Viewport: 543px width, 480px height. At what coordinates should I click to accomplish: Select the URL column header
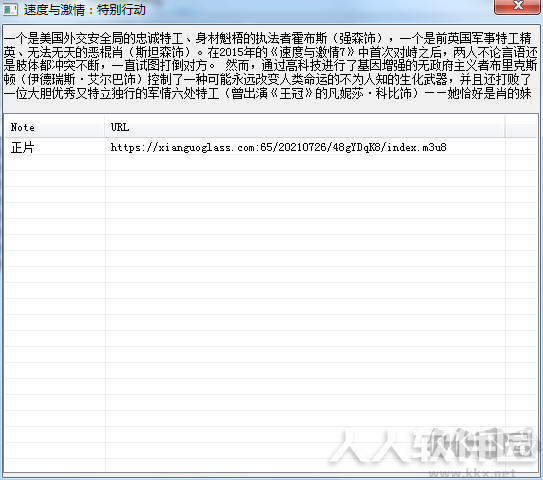(305, 127)
